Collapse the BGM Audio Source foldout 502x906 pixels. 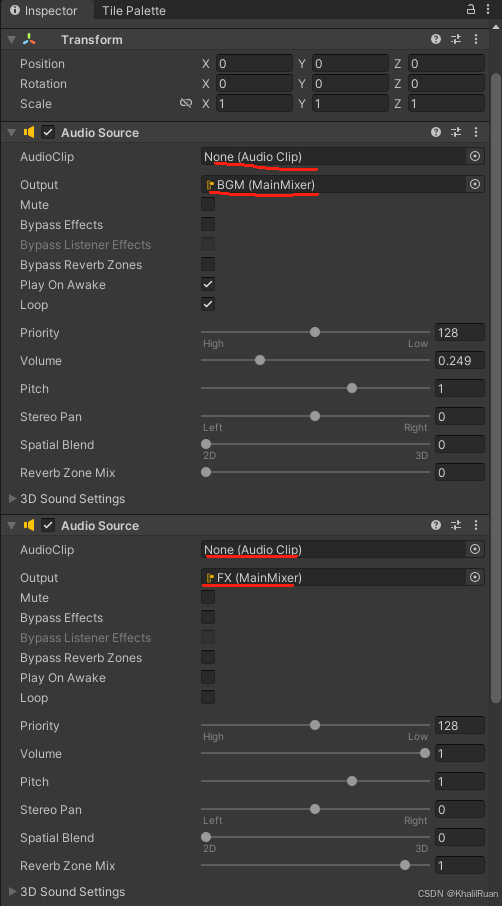[12, 132]
